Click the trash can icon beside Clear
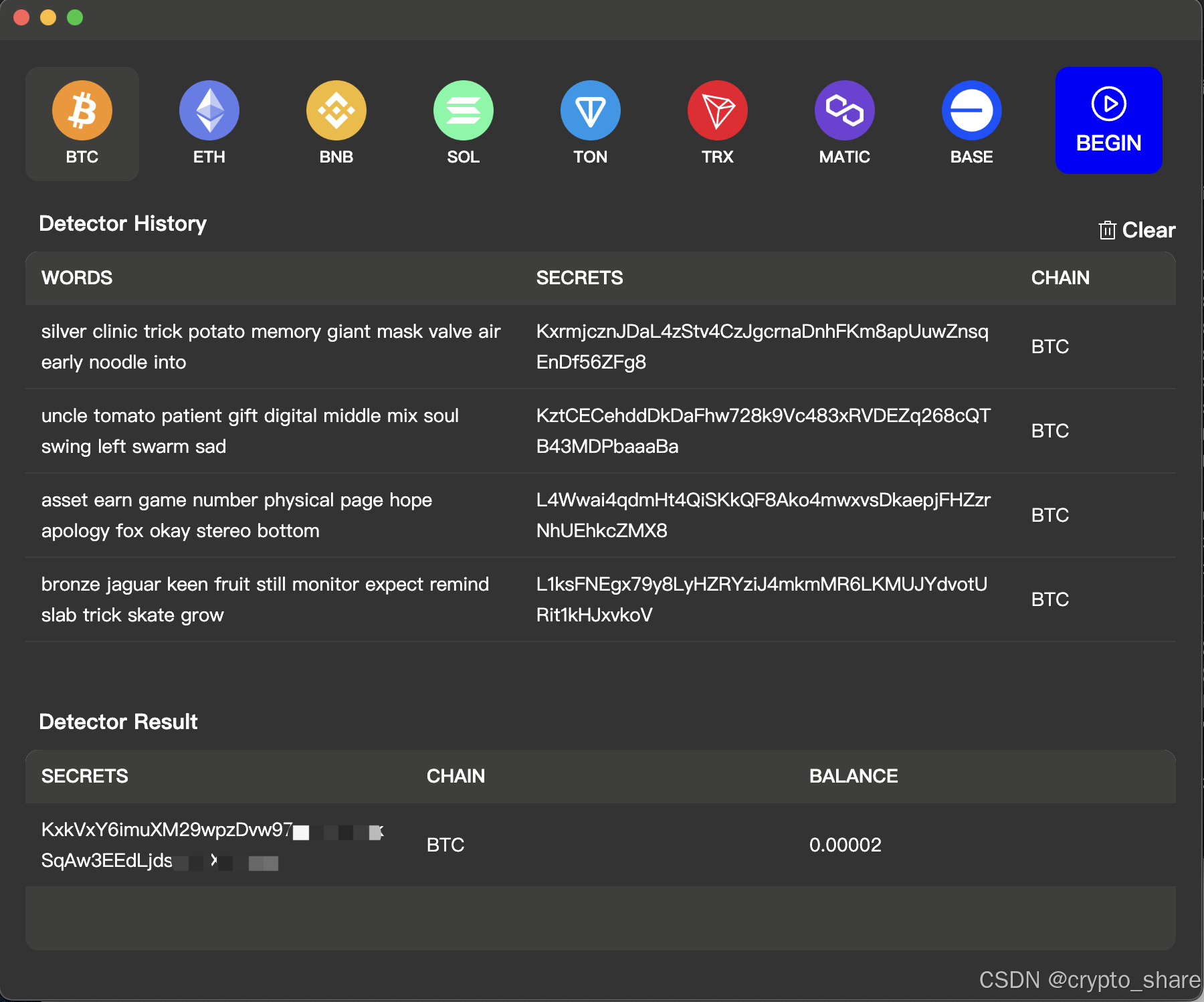This screenshot has height=1002, width=1204. [1107, 230]
